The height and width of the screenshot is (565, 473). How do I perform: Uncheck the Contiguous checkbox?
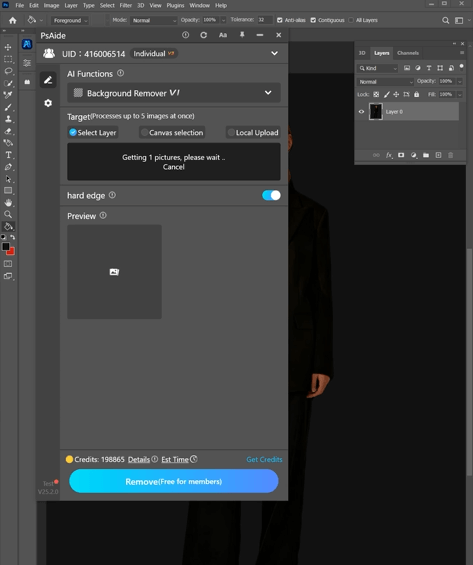pyautogui.click(x=313, y=20)
